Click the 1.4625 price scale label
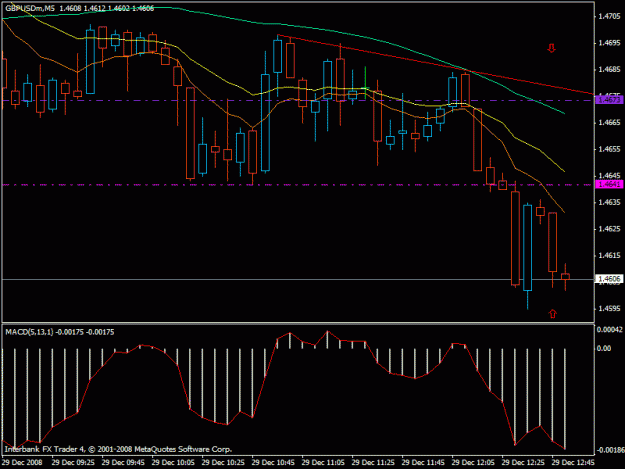This screenshot has height=469, width=625. [x=609, y=229]
